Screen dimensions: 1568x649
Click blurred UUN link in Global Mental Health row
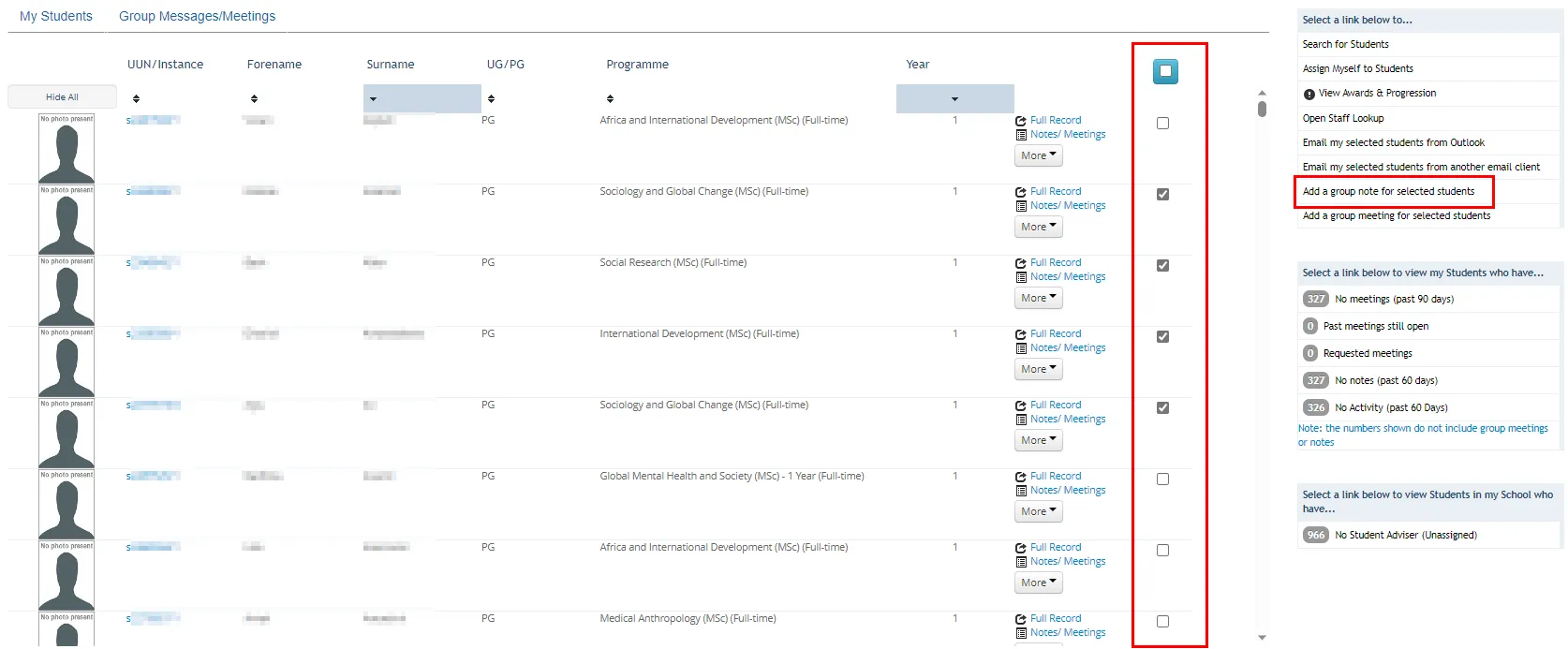click(153, 476)
